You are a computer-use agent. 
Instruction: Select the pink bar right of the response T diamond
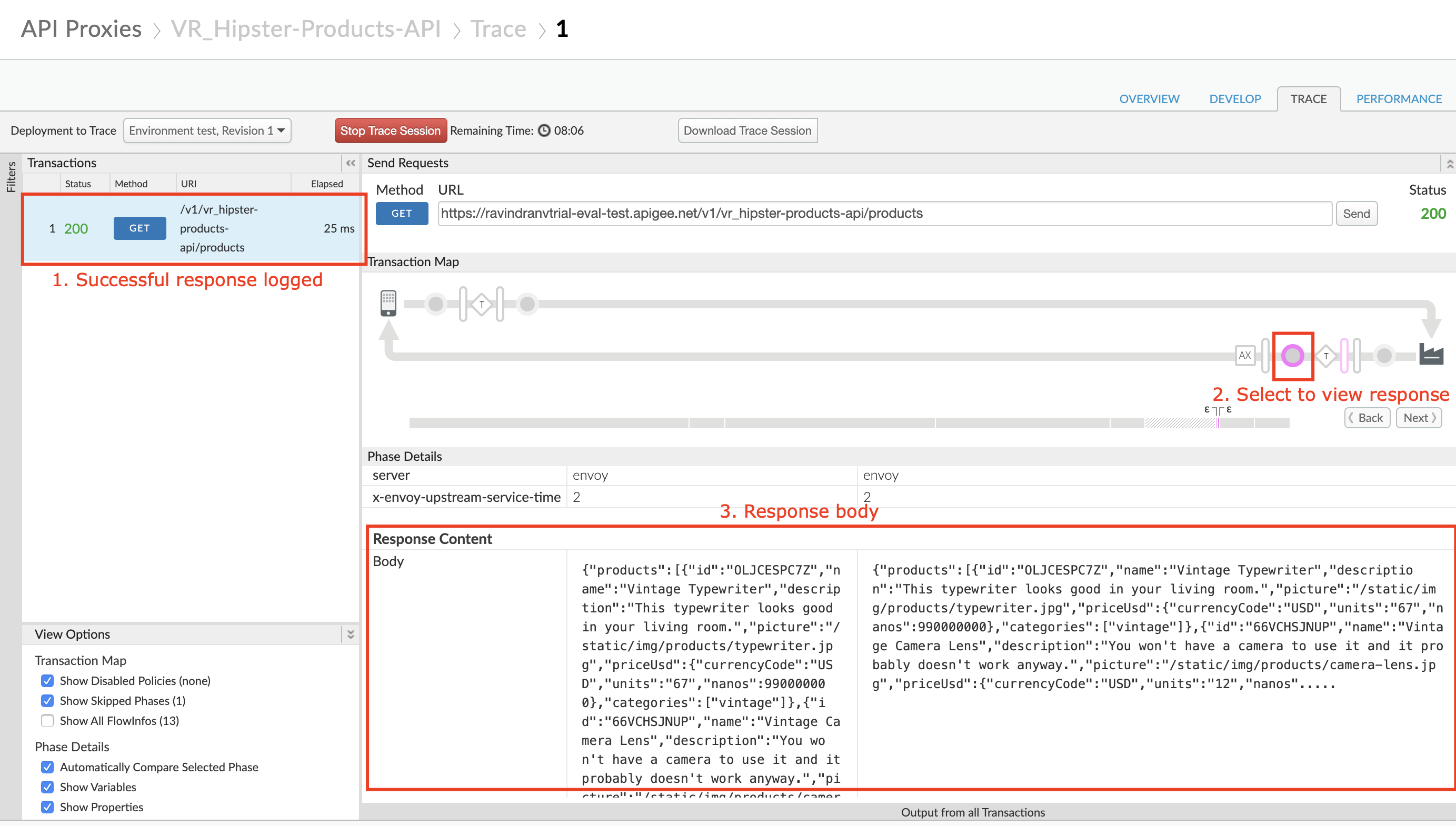tap(1344, 356)
